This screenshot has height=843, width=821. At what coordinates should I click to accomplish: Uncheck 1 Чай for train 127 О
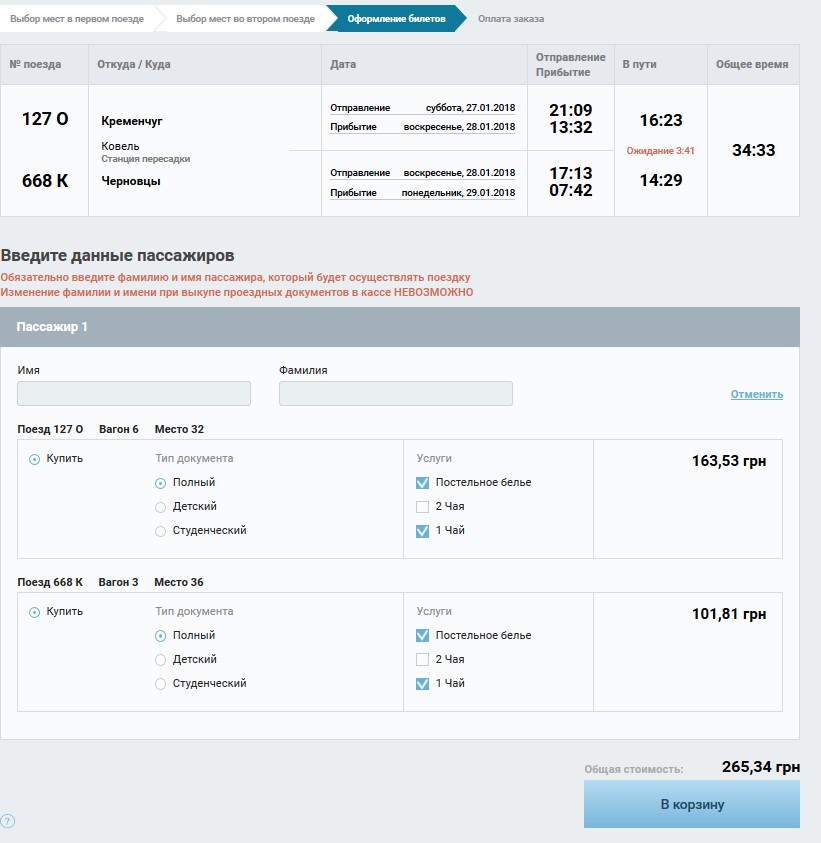pos(422,531)
